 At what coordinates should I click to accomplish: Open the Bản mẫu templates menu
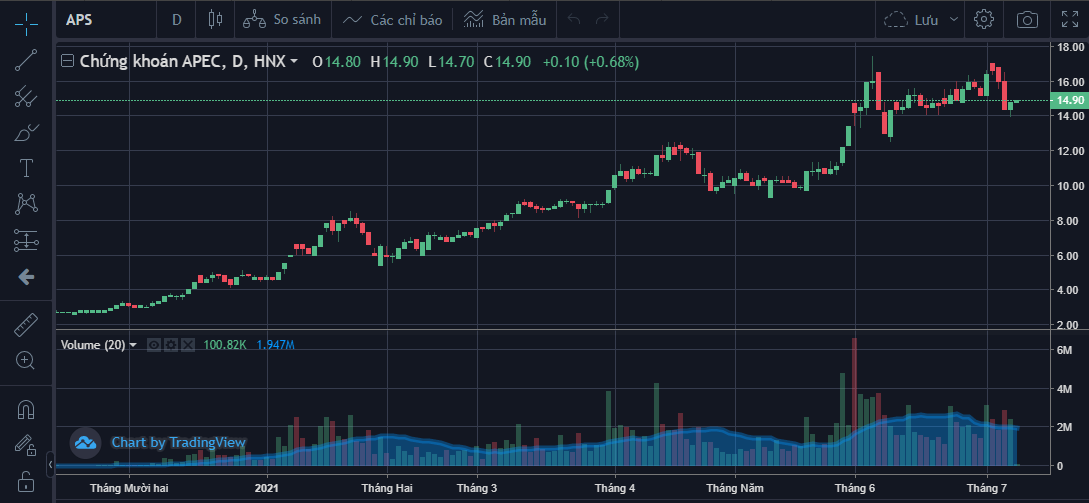point(505,19)
